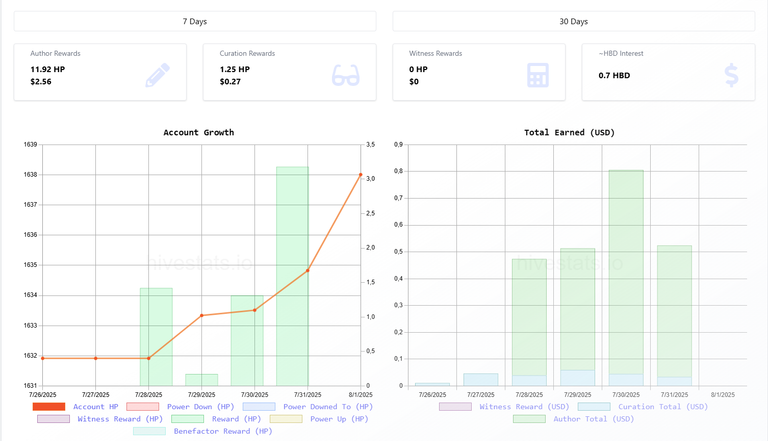
Task: Click the Total Earned (USD) chart title
Action: point(569,132)
